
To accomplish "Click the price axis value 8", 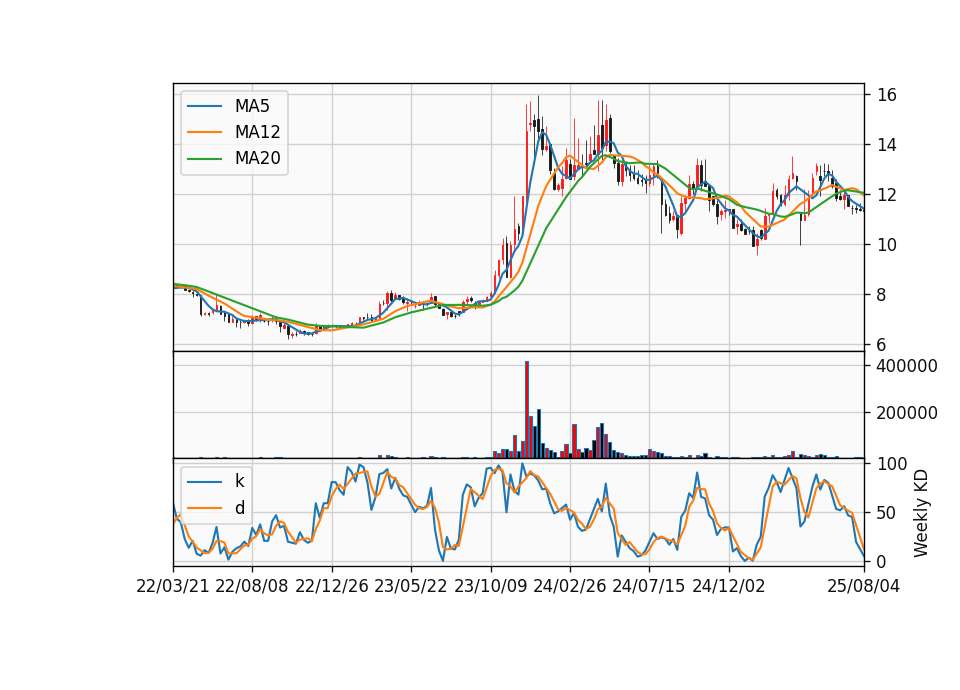I will (882, 295).
